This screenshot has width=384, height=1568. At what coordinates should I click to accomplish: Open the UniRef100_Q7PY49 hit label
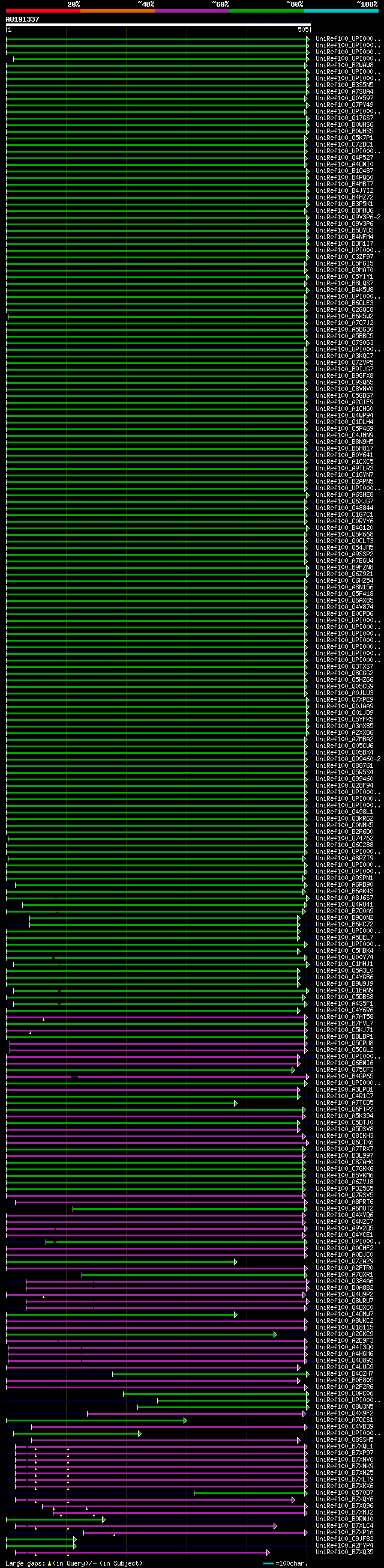(344, 105)
